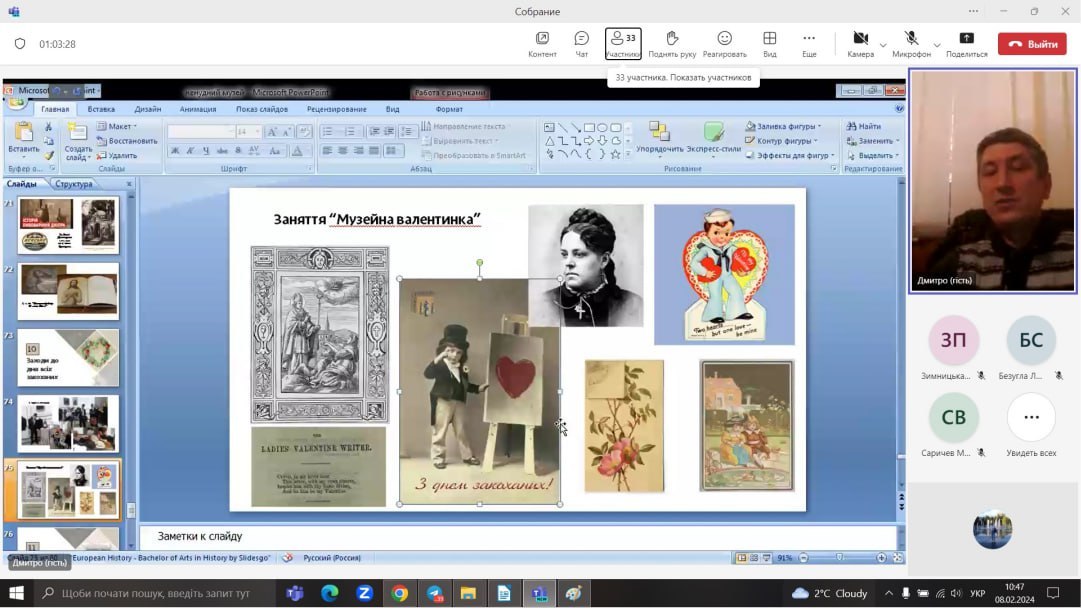Open the Zoom app in the taskbar
This screenshot has width=1081, height=610.
pyautogui.click(x=364, y=593)
